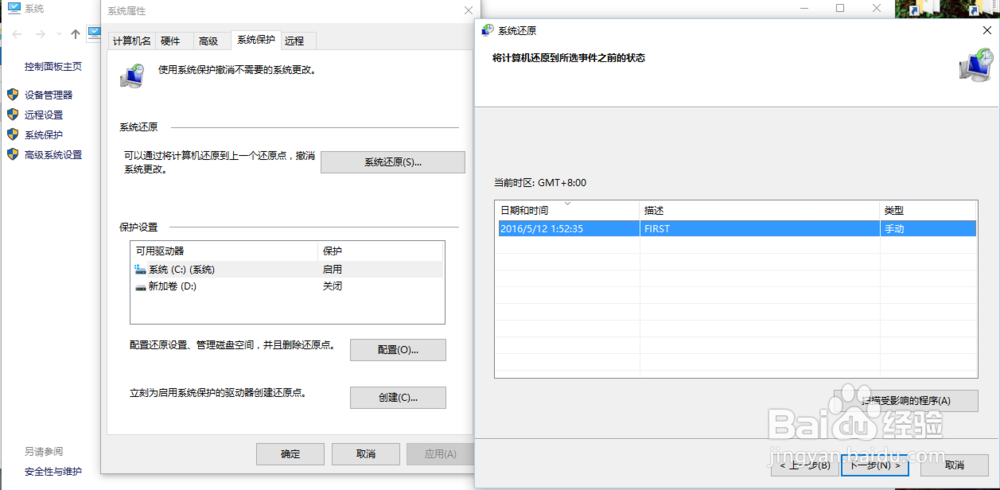1000x490 pixels.
Task: Click shield icon beside 系统保护
Action: pos(13,134)
